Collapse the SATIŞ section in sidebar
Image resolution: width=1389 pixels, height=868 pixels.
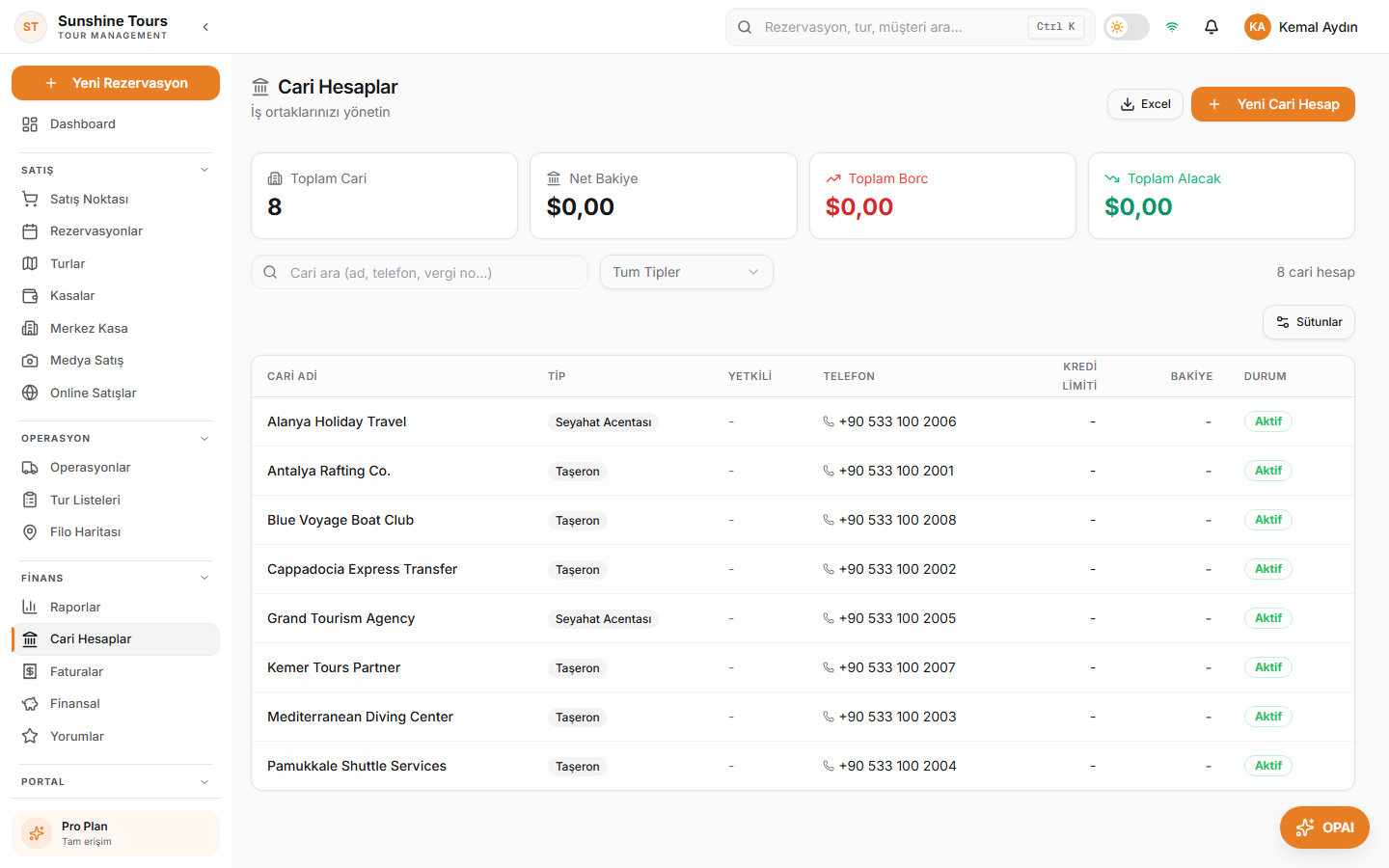point(204,170)
